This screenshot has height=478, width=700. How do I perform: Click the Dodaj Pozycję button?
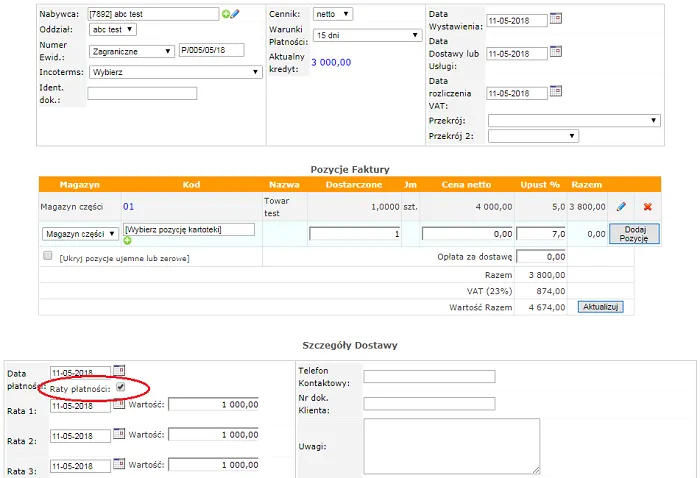[634, 233]
